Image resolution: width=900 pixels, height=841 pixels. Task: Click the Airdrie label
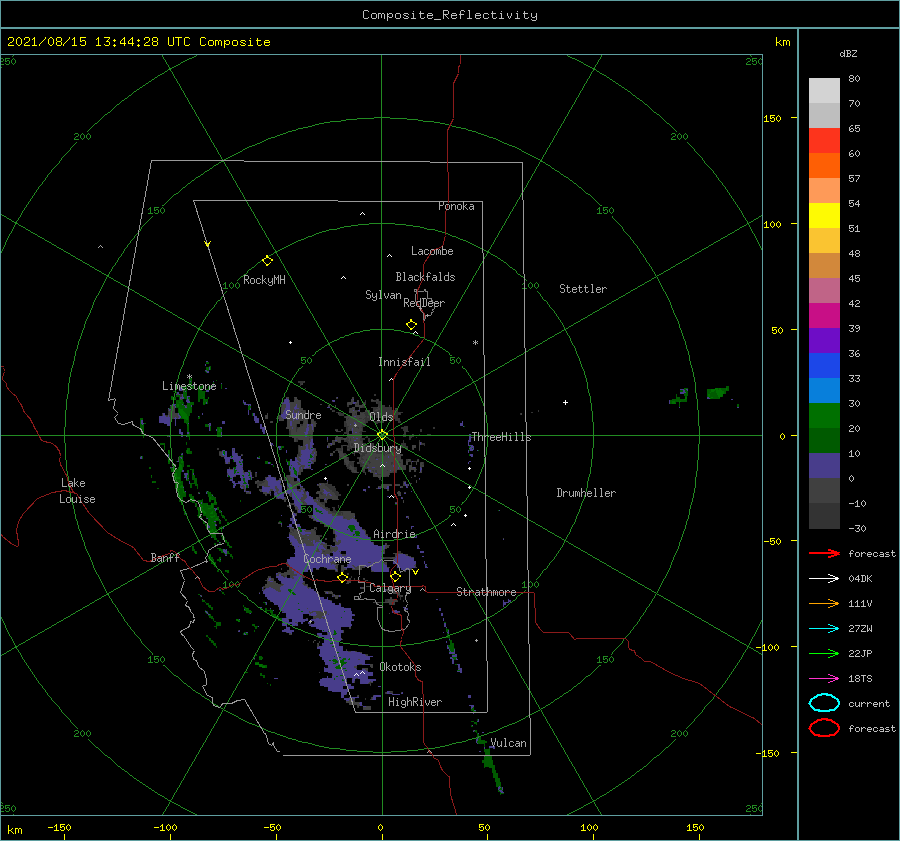394,534
